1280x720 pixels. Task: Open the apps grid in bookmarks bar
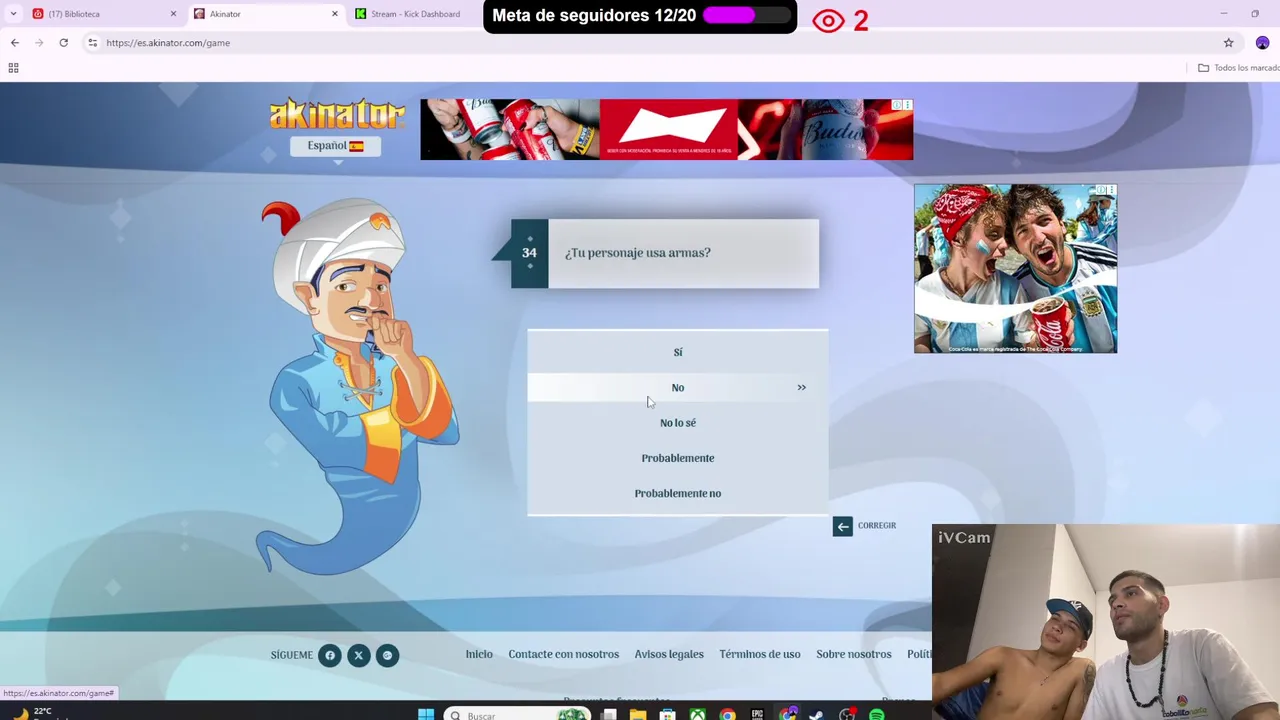pos(13,68)
